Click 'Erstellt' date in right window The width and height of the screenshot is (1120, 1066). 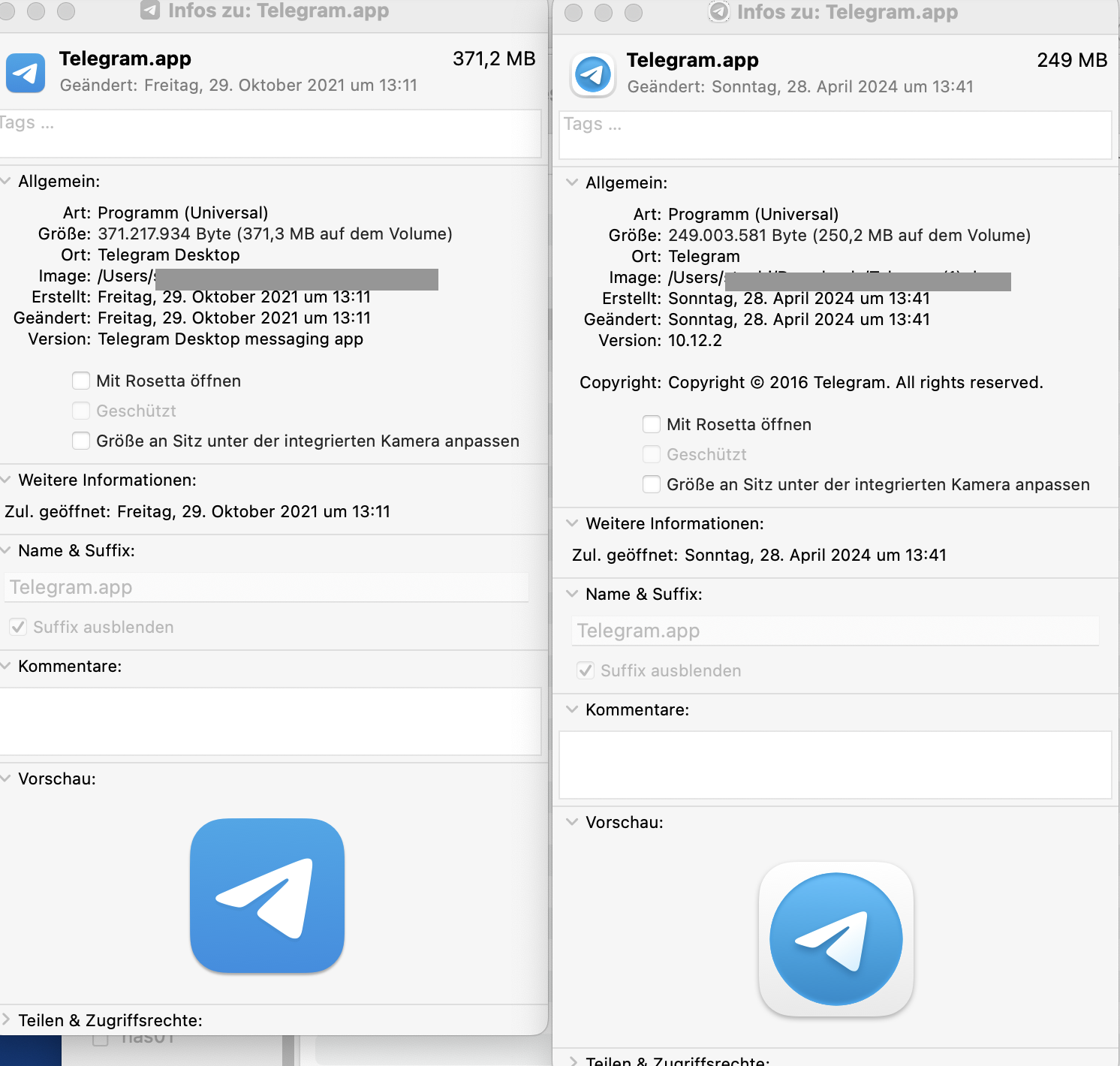click(x=799, y=299)
